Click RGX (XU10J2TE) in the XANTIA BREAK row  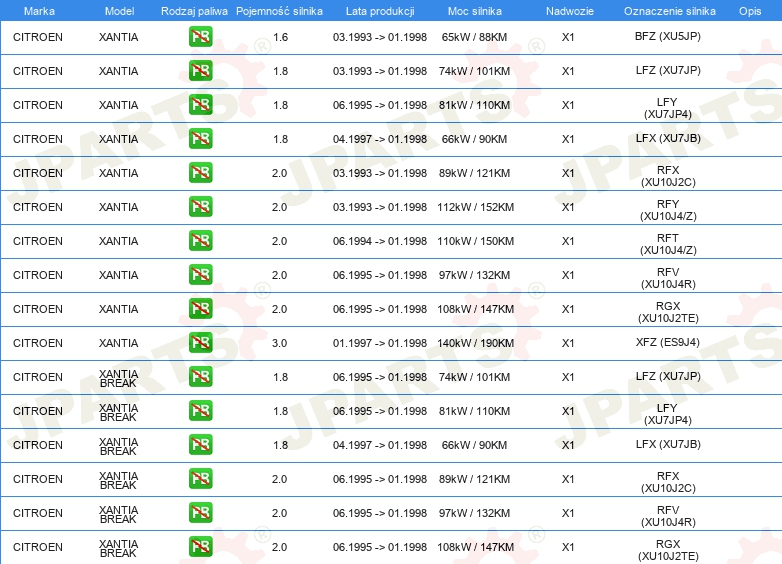(668, 550)
